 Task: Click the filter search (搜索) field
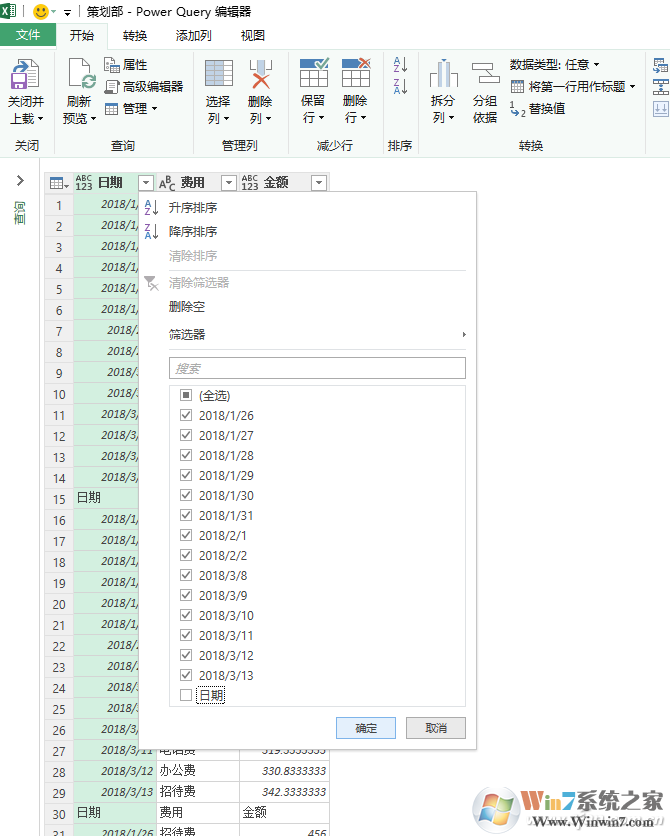317,368
